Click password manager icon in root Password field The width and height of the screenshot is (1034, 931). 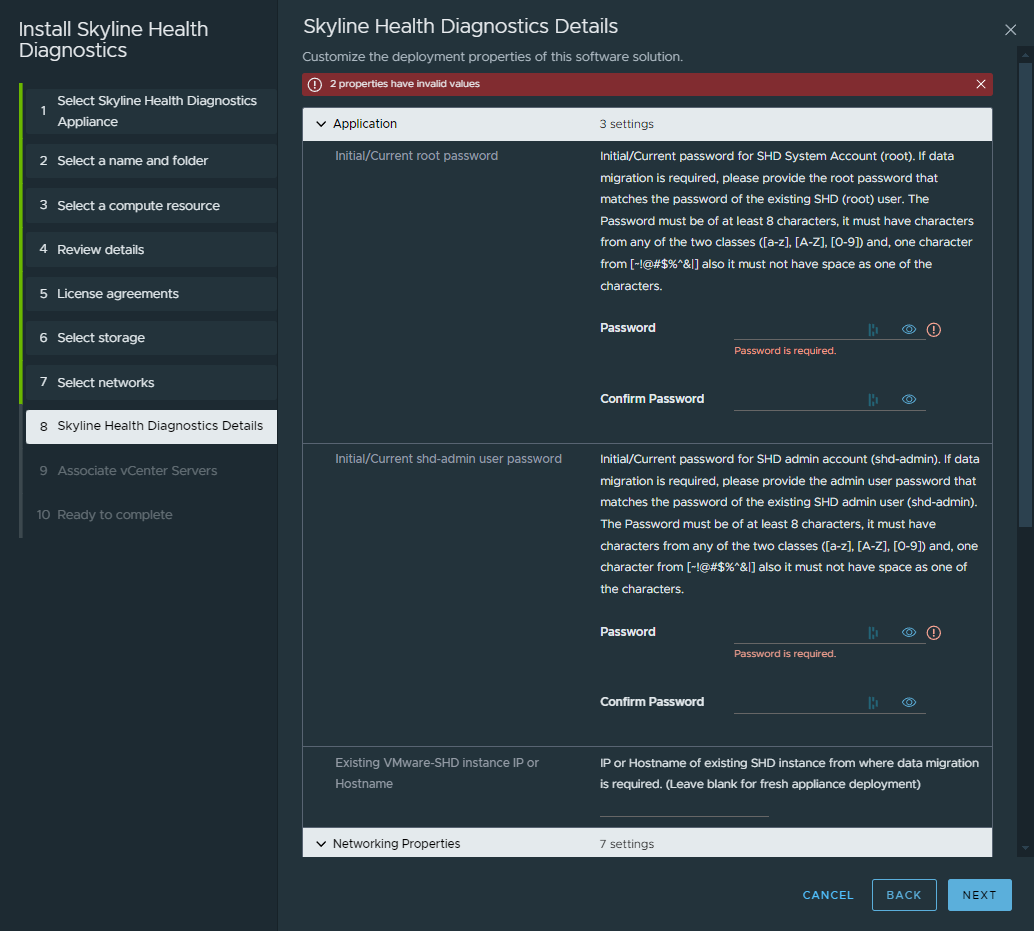pyautogui.click(x=873, y=330)
